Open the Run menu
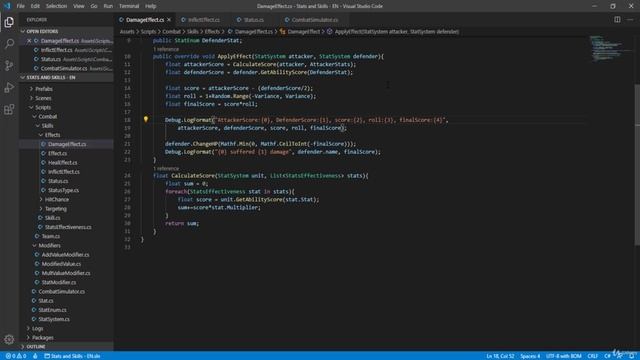 [x=108, y=6]
